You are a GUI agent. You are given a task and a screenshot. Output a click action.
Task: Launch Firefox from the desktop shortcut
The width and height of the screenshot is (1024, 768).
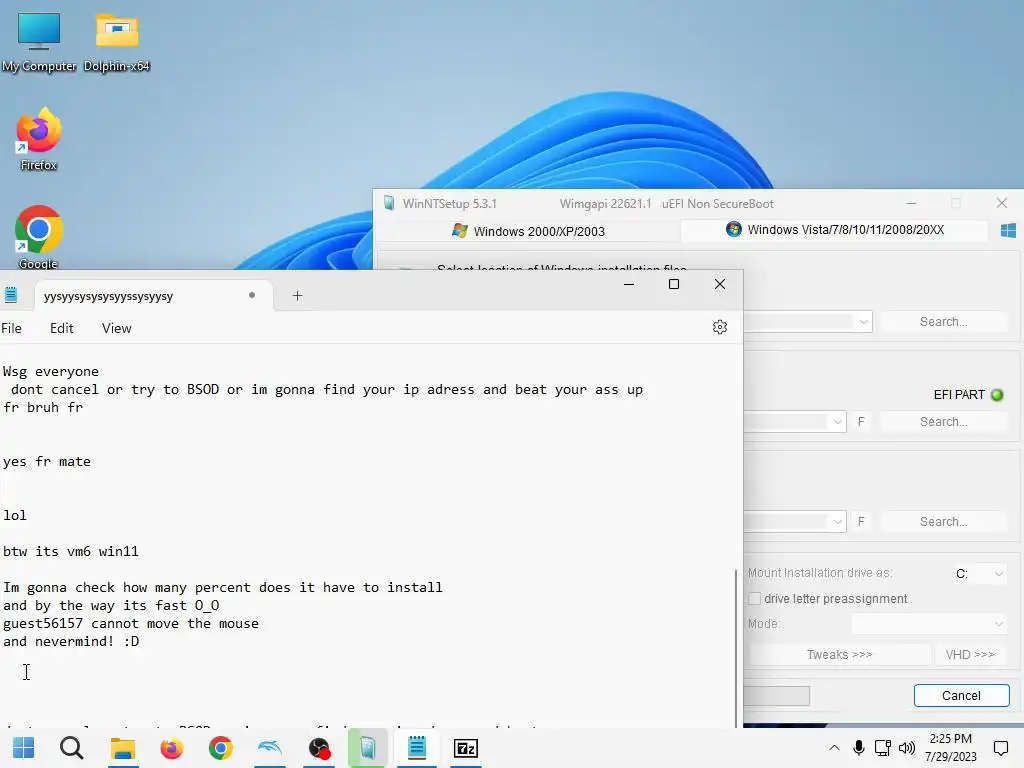click(39, 139)
